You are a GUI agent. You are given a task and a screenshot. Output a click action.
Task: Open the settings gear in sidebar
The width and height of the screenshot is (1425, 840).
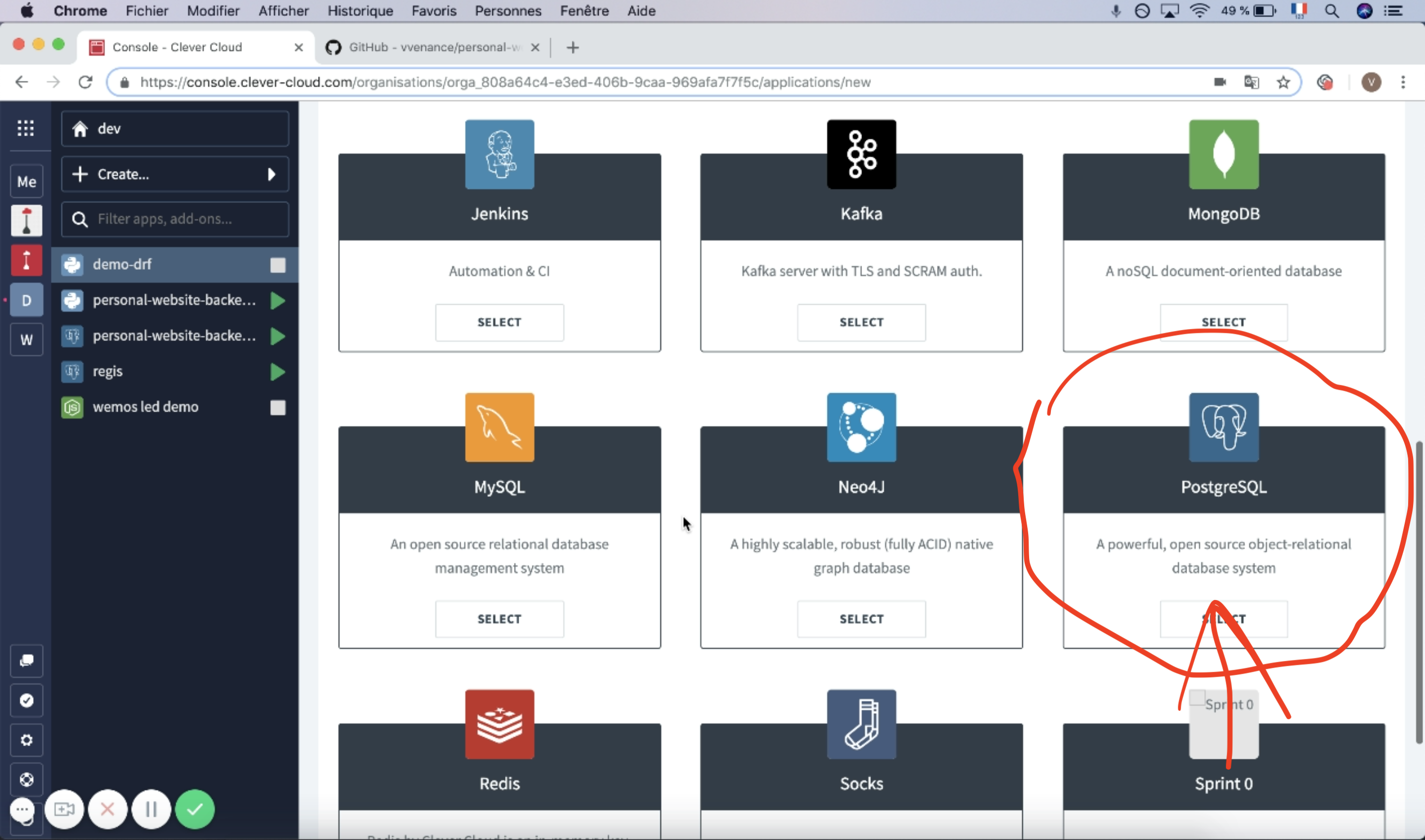tap(27, 740)
